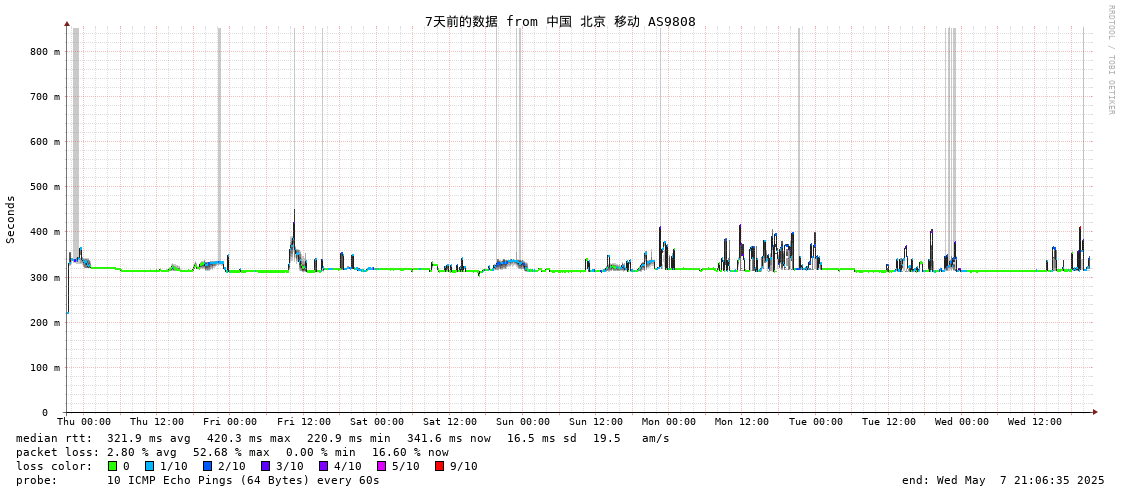Click the '800 m' y-axis label
The height and width of the screenshot is (494, 1121).
[45, 51]
